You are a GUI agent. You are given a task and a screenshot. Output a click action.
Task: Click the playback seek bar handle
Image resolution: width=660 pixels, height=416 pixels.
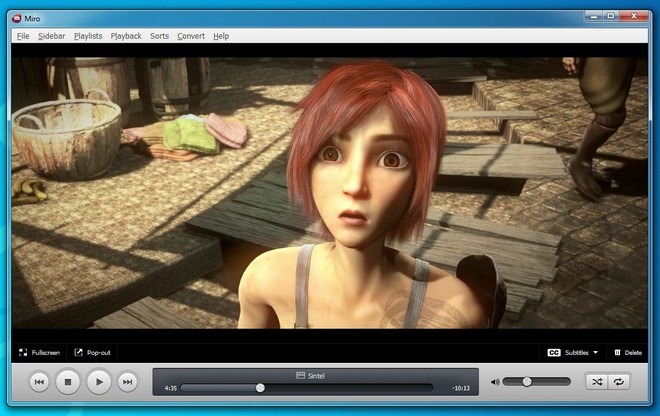tap(260, 388)
